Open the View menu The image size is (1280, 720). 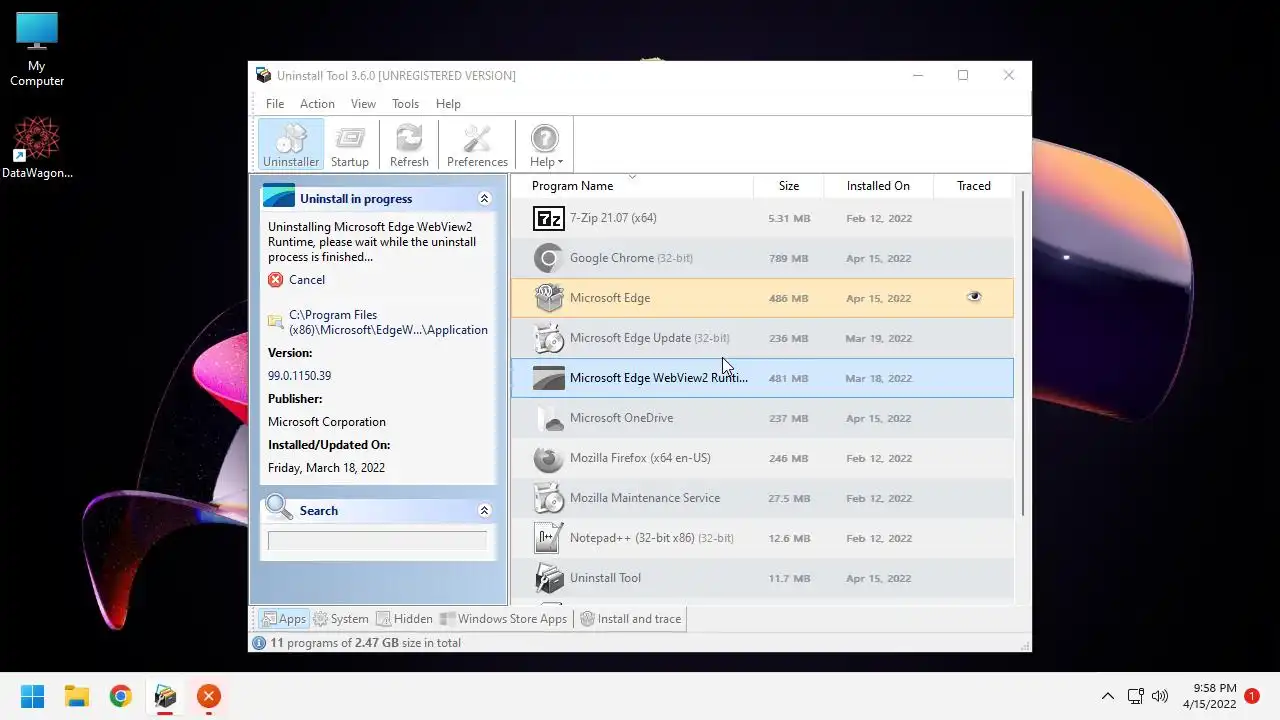(363, 104)
